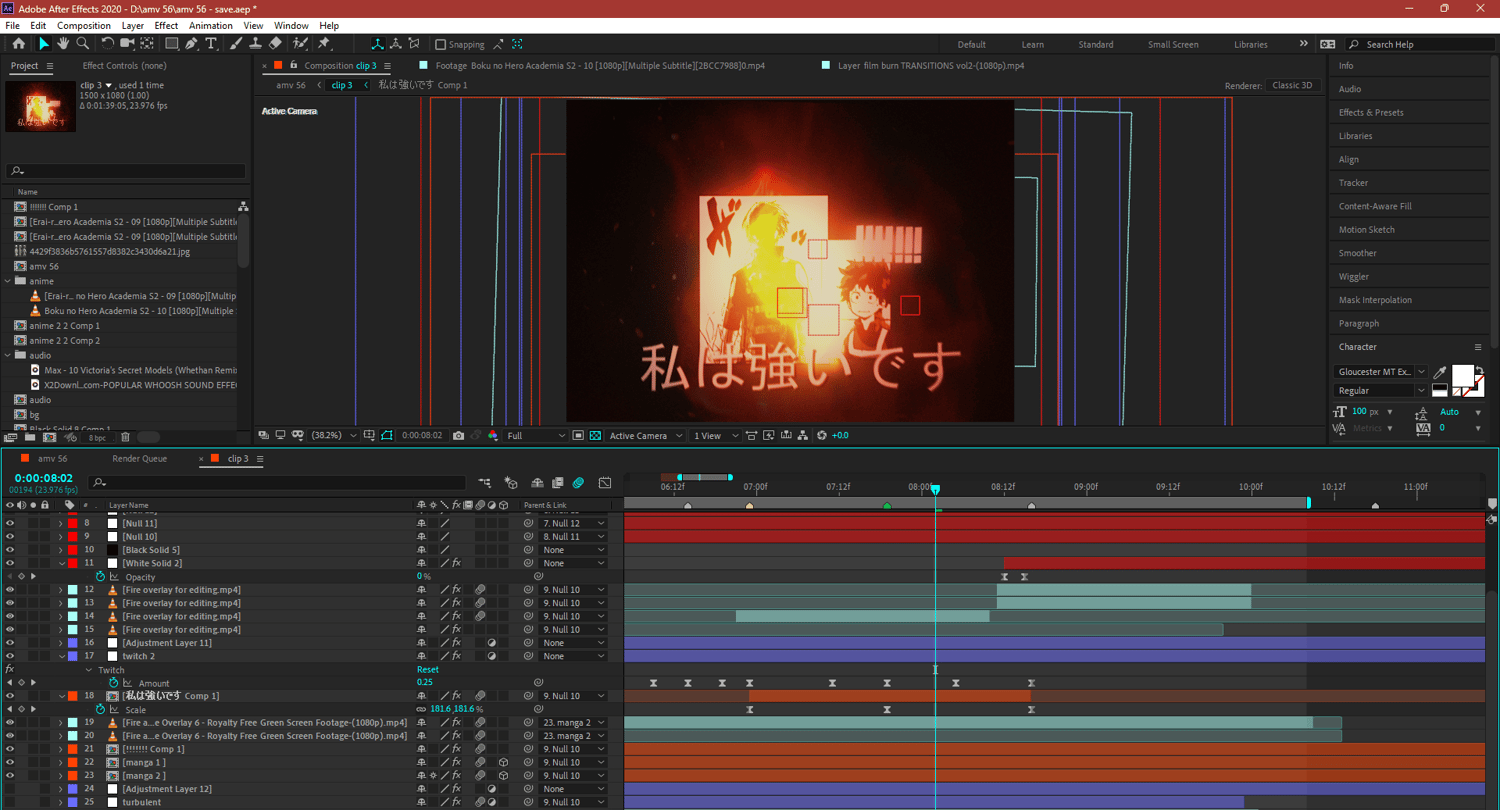Screen dimensions: 1500x810
Task: Enable the Snapping checkbox
Action: pyautogui.click(x=441, y=44)
